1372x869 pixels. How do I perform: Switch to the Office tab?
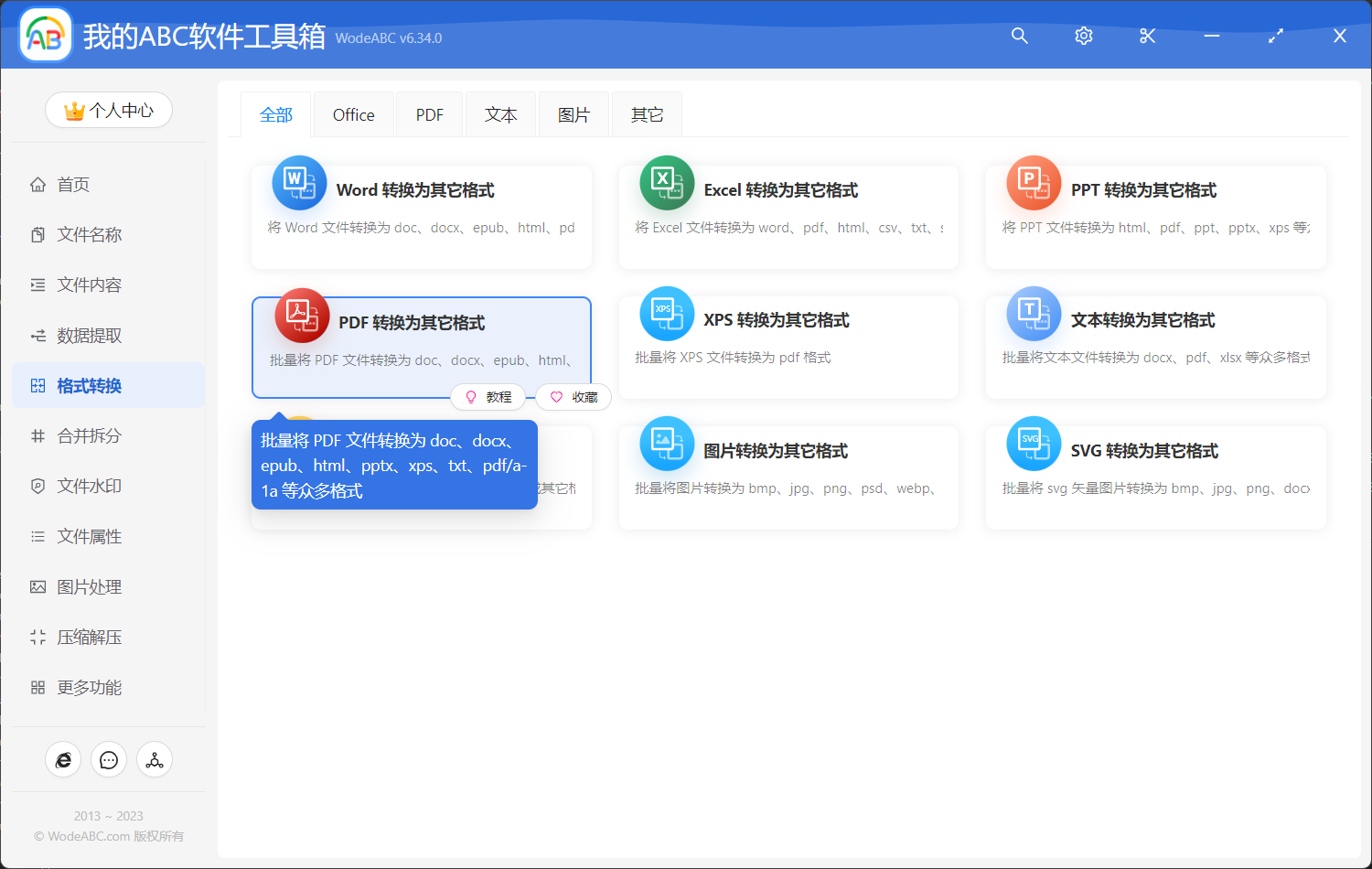[353, 113]
